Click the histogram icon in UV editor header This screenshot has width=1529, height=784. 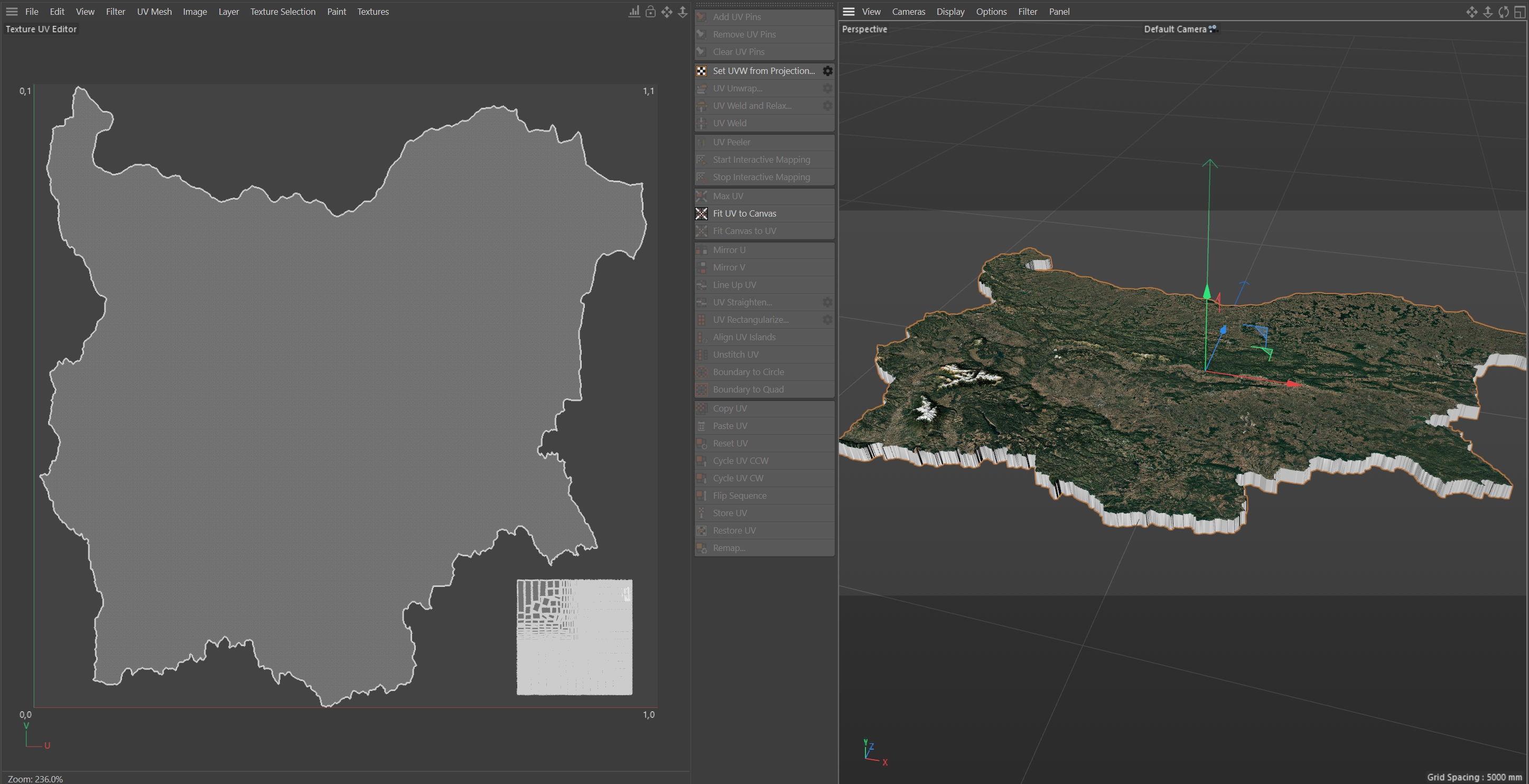(x=634, y=12)
